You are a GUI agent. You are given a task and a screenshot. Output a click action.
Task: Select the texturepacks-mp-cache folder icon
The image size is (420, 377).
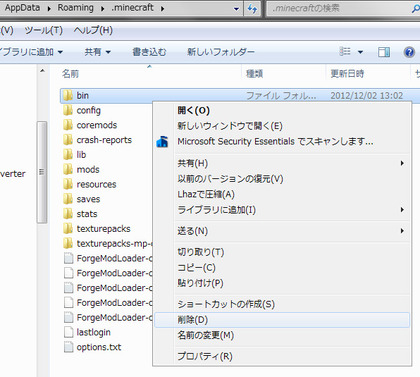(x=68, y=243)
